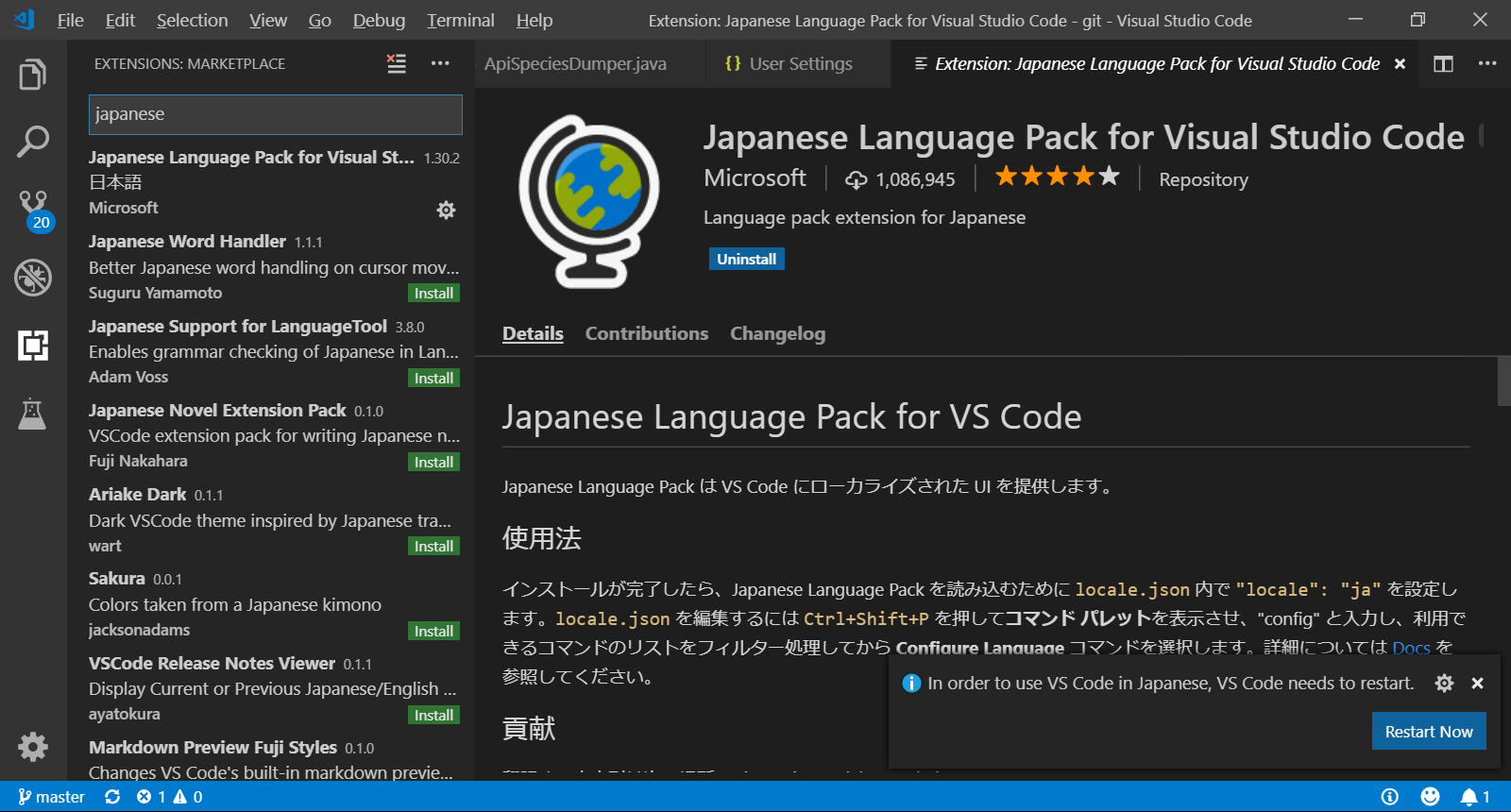
Task: Click the info icon in status bar
Action: [1389, 797]
